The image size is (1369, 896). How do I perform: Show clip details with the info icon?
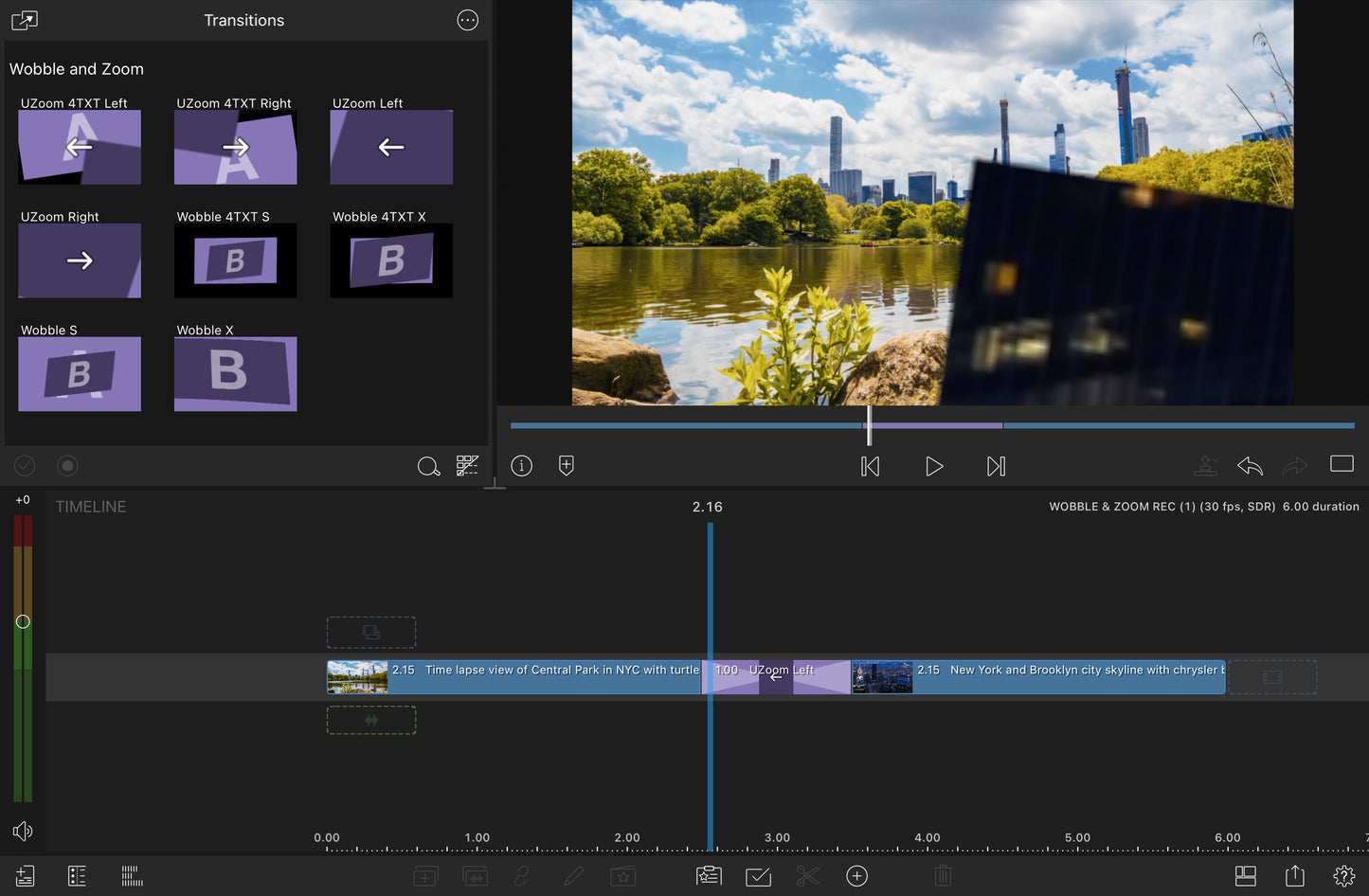521,465
